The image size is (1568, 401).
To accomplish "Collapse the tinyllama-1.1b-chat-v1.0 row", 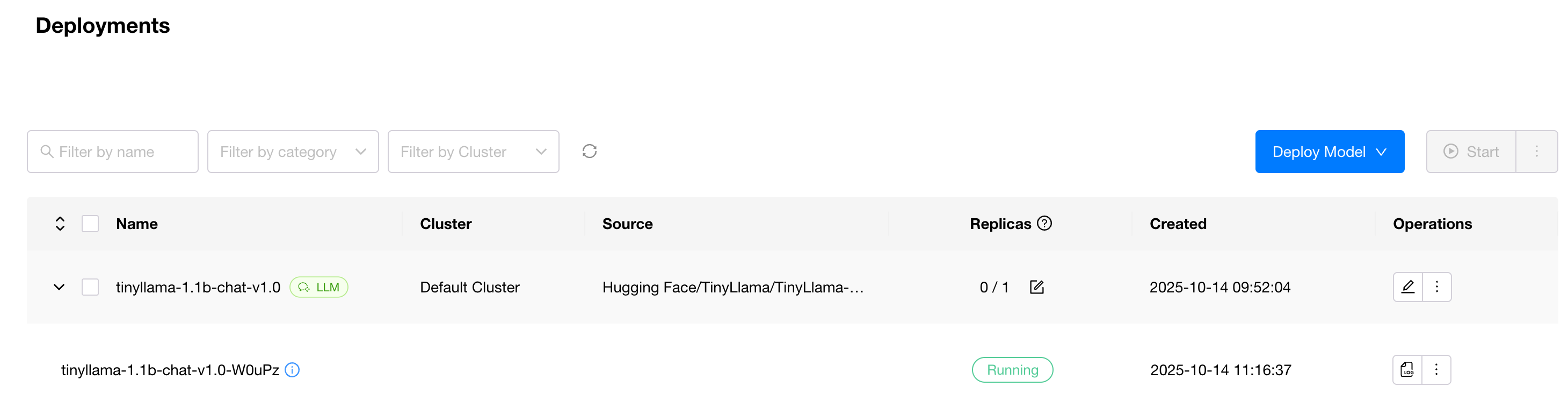I will (59, 287).
